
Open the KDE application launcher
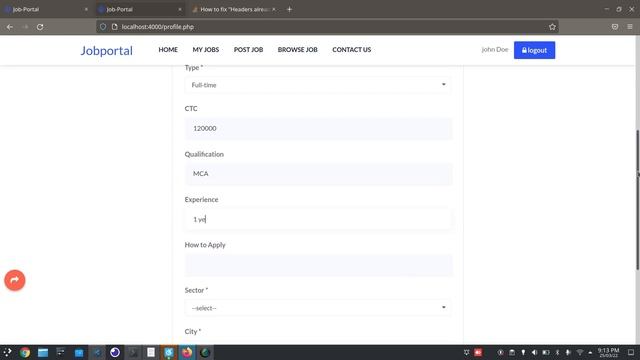point(7,352)
